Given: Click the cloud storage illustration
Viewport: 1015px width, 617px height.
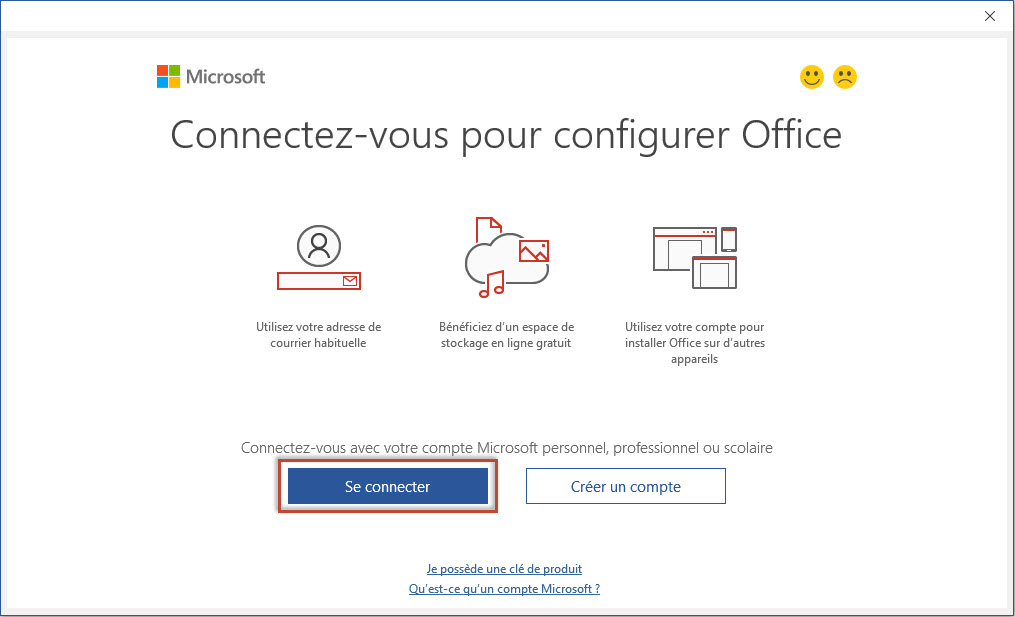Looking at the screenshot, I should tap(507, 258).
